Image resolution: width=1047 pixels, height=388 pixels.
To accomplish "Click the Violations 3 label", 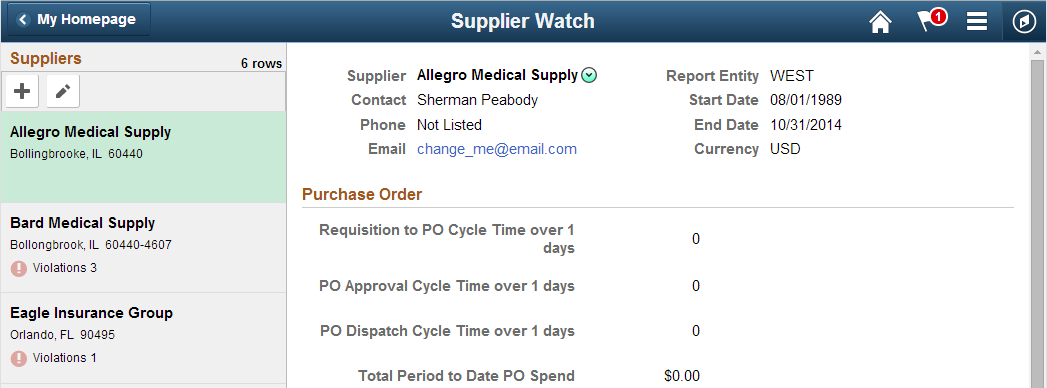I will pyautogui.click(x=65, y=268).
